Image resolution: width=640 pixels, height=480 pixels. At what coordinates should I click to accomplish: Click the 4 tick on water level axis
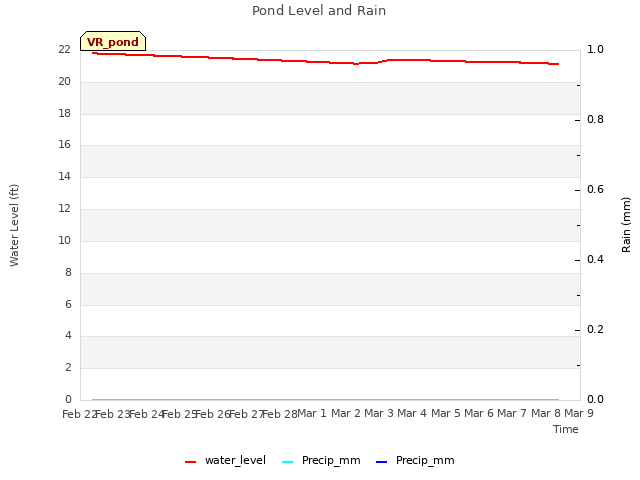tap(68, 336)
